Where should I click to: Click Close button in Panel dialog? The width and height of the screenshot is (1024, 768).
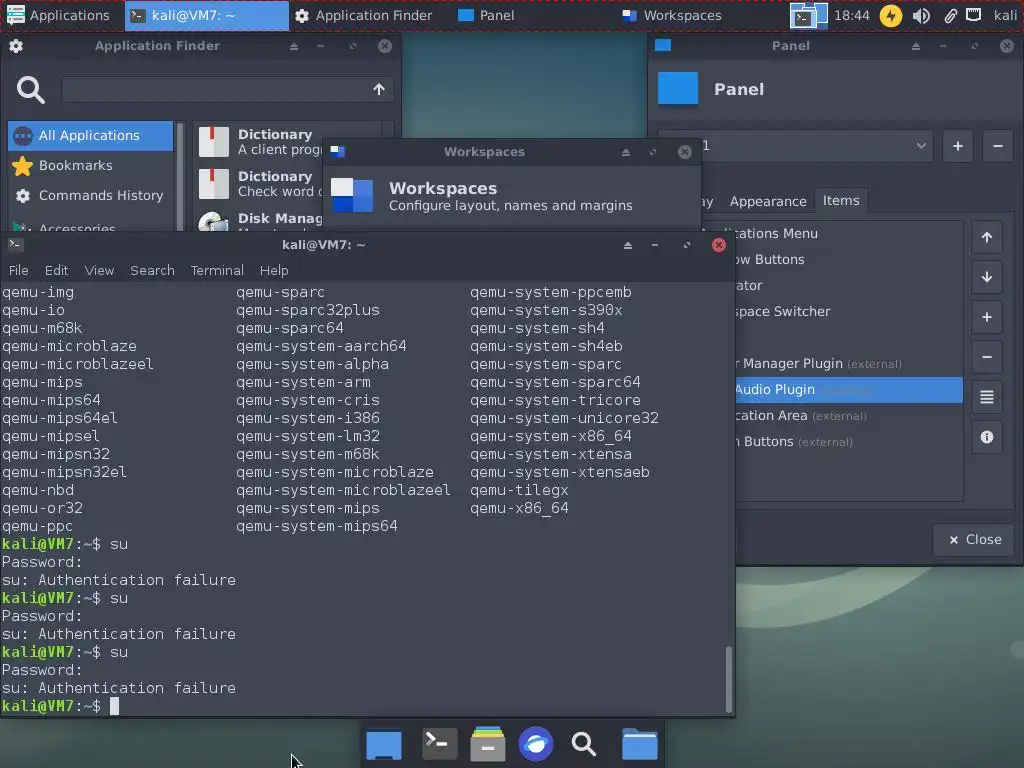coord(974,539)
